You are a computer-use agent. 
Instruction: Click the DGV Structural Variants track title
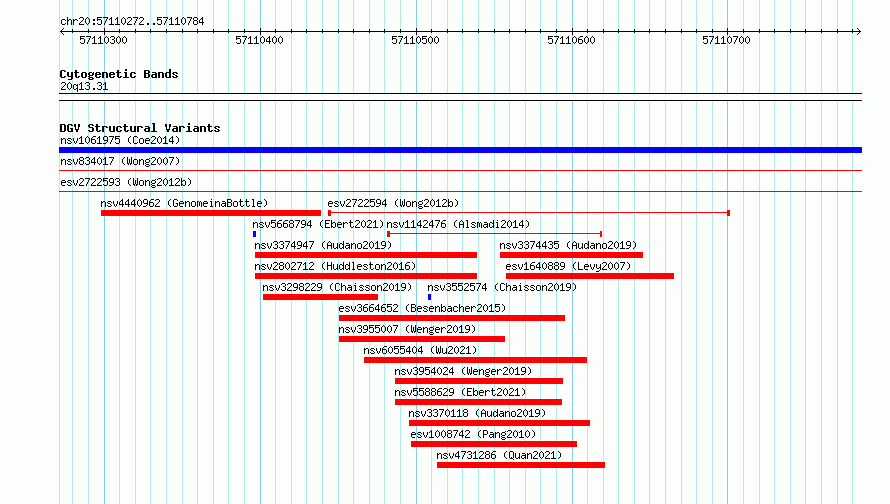(x=140, y=128)
